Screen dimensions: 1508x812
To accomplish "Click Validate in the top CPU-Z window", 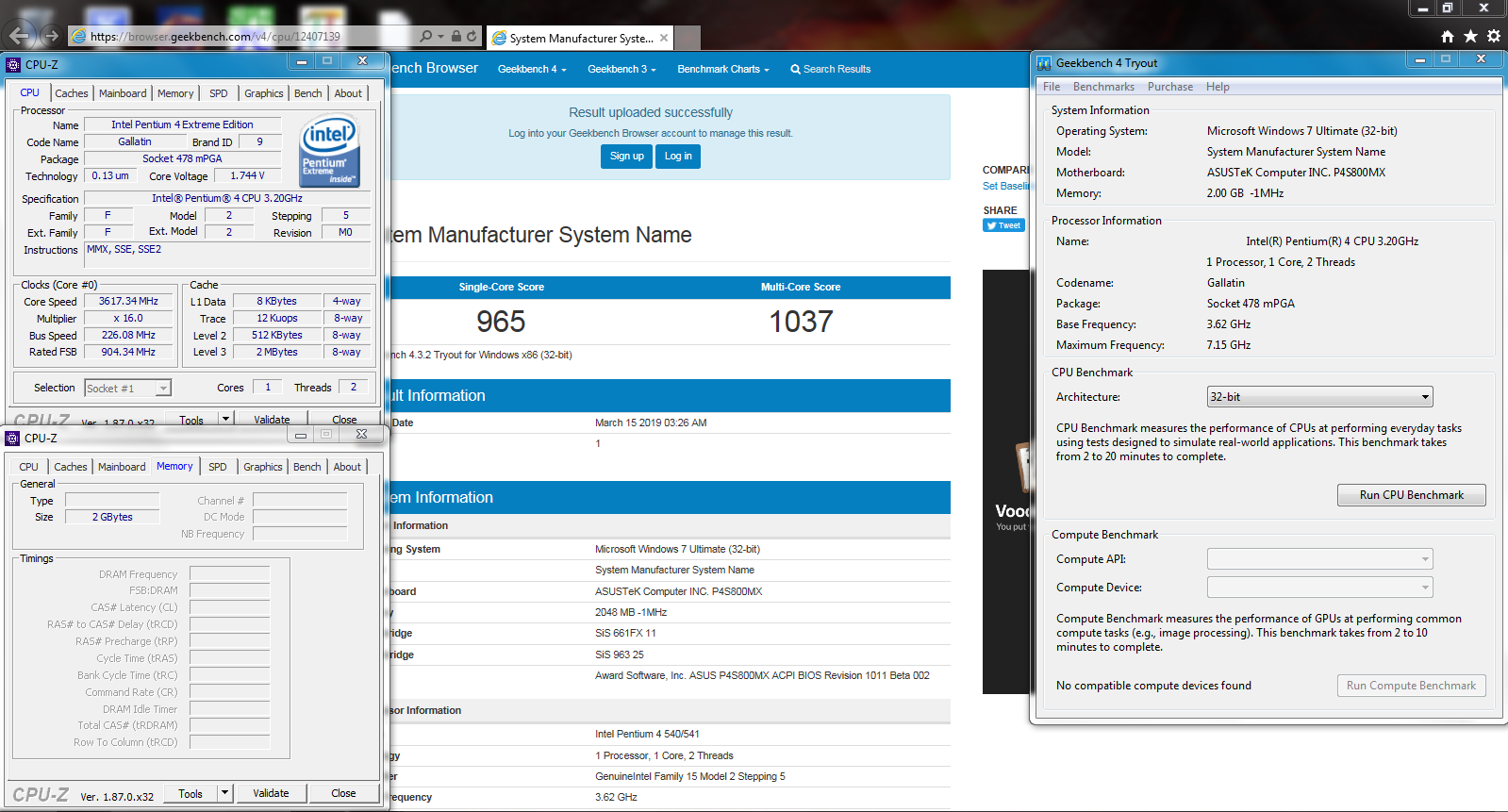I will coord(272,419).
